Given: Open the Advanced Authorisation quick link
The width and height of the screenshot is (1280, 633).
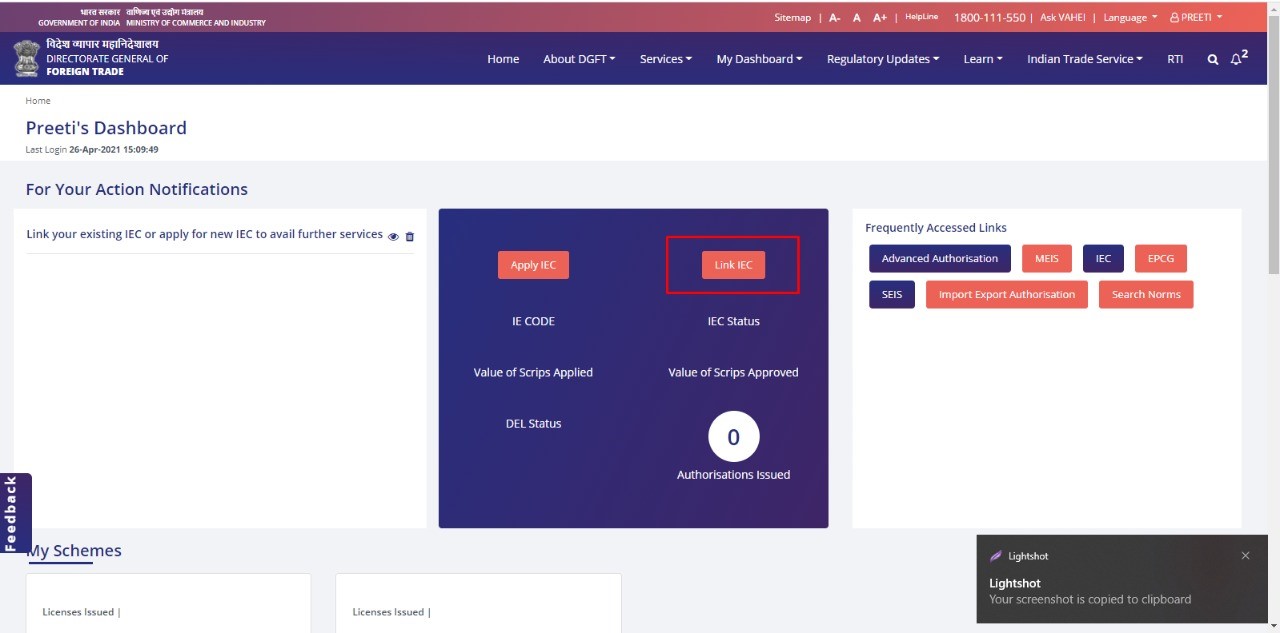Looking at the screenshot, I should (940, 259).
